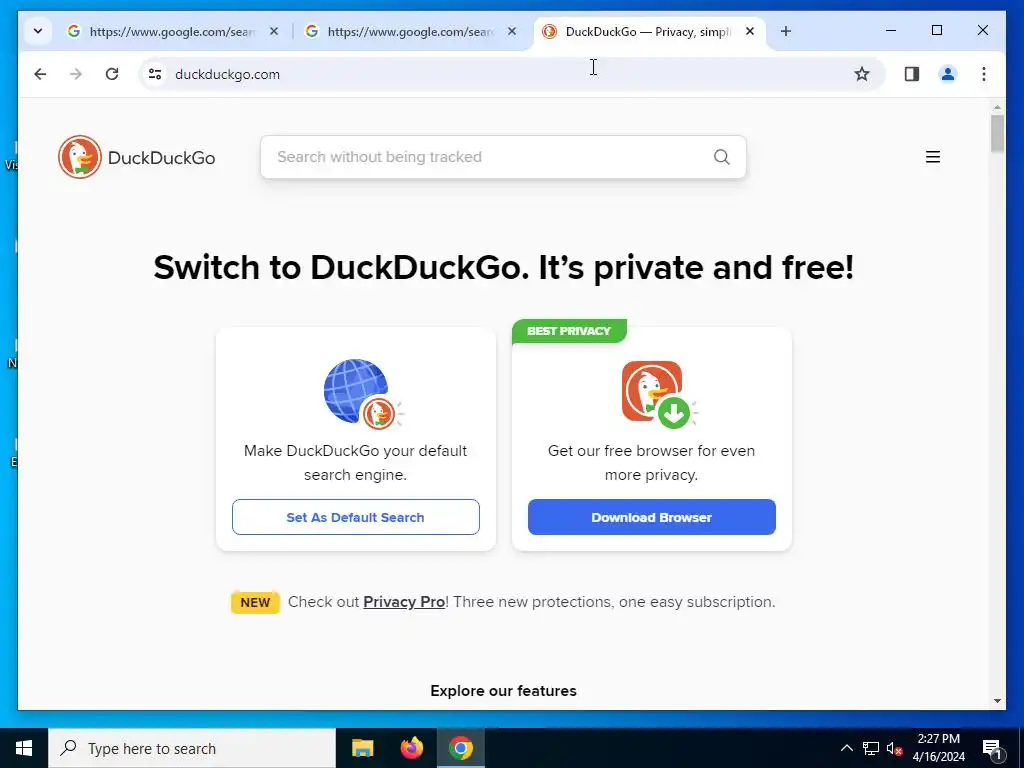
Task: Click the taskbar 'Type here to search' box
Action: point(192,748)
